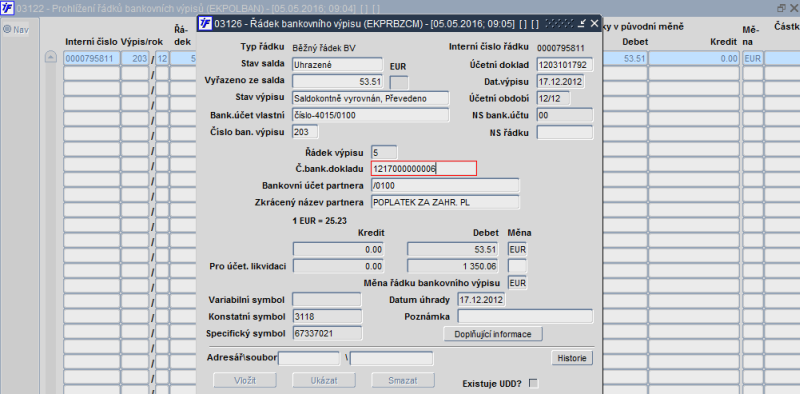Image resolution: width=800 pixels, height=394 pixels.
Task: Close the Řádek bankovního výpisu dialog
Action: [594, 23]
